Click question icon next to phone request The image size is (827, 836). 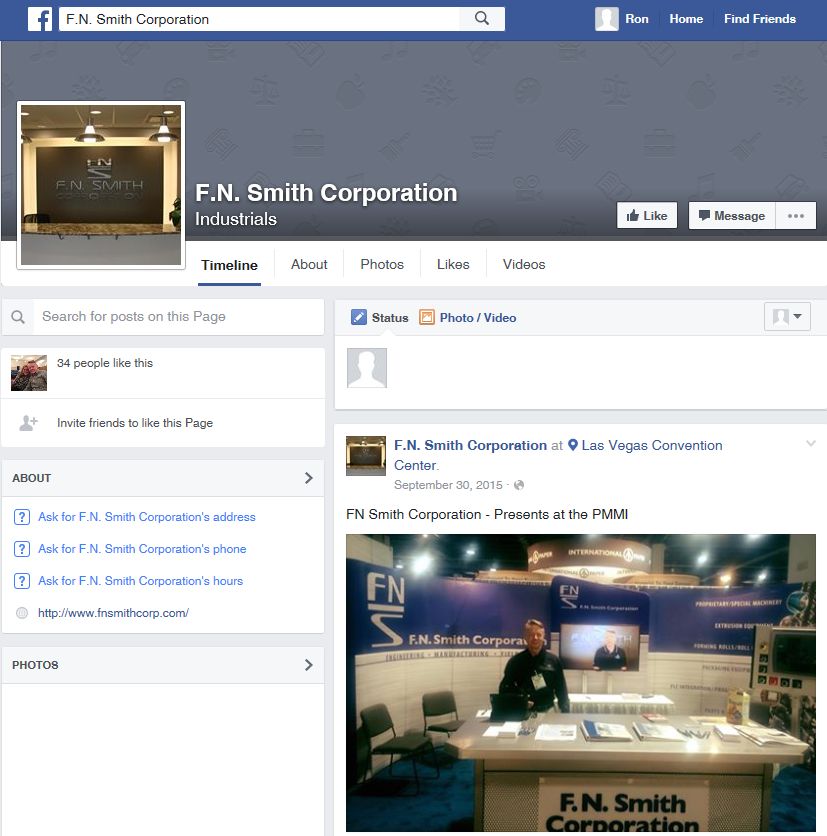tap(22, 549)
